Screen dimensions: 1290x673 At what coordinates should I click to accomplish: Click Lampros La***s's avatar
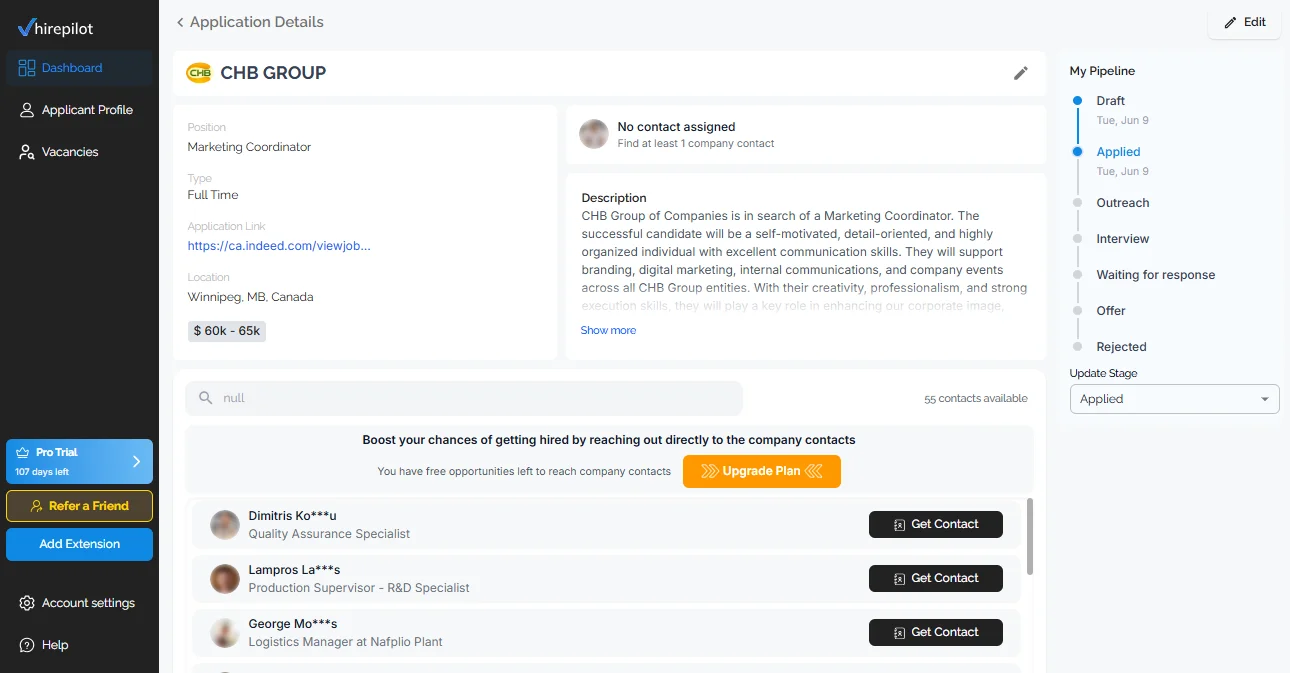225,578
